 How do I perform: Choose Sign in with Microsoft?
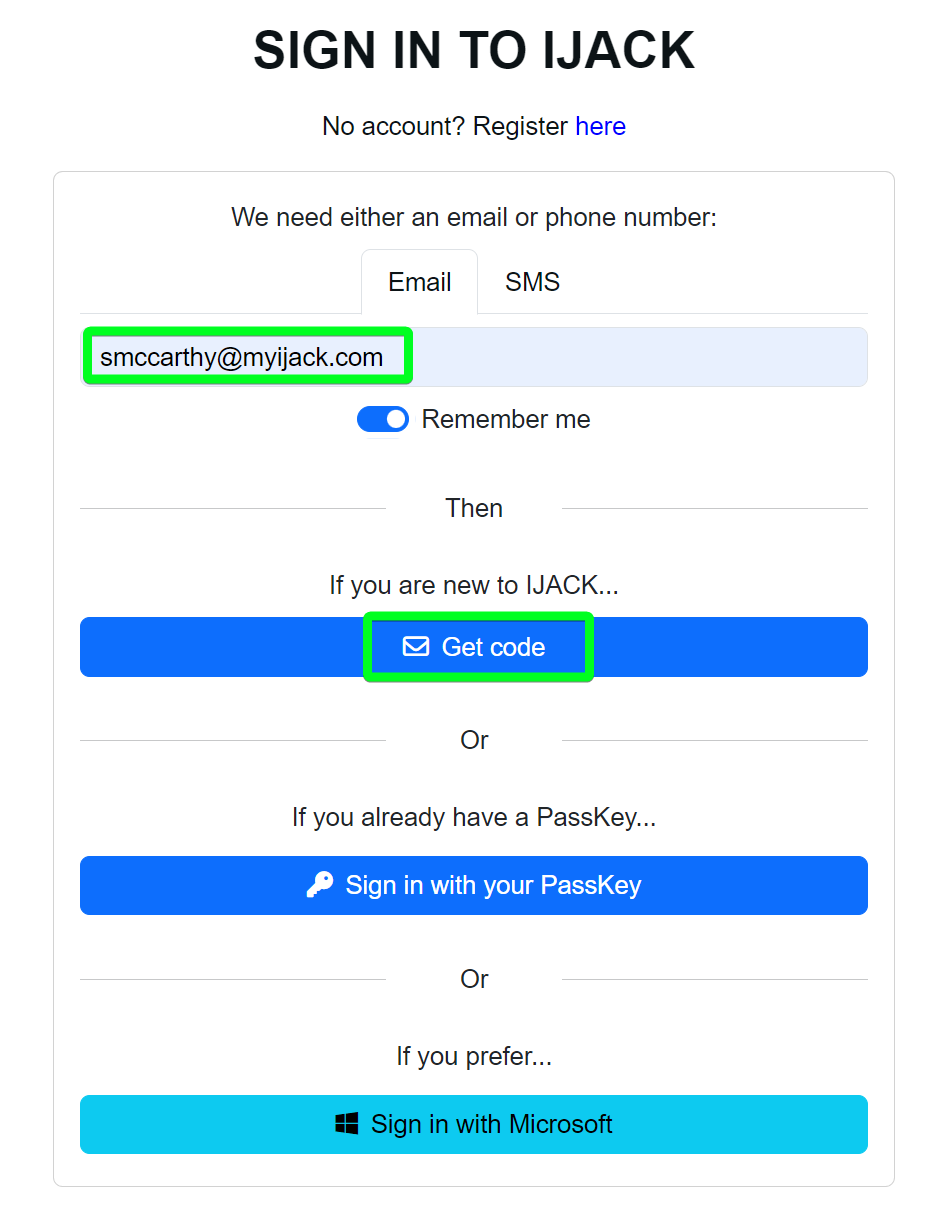474,1124
